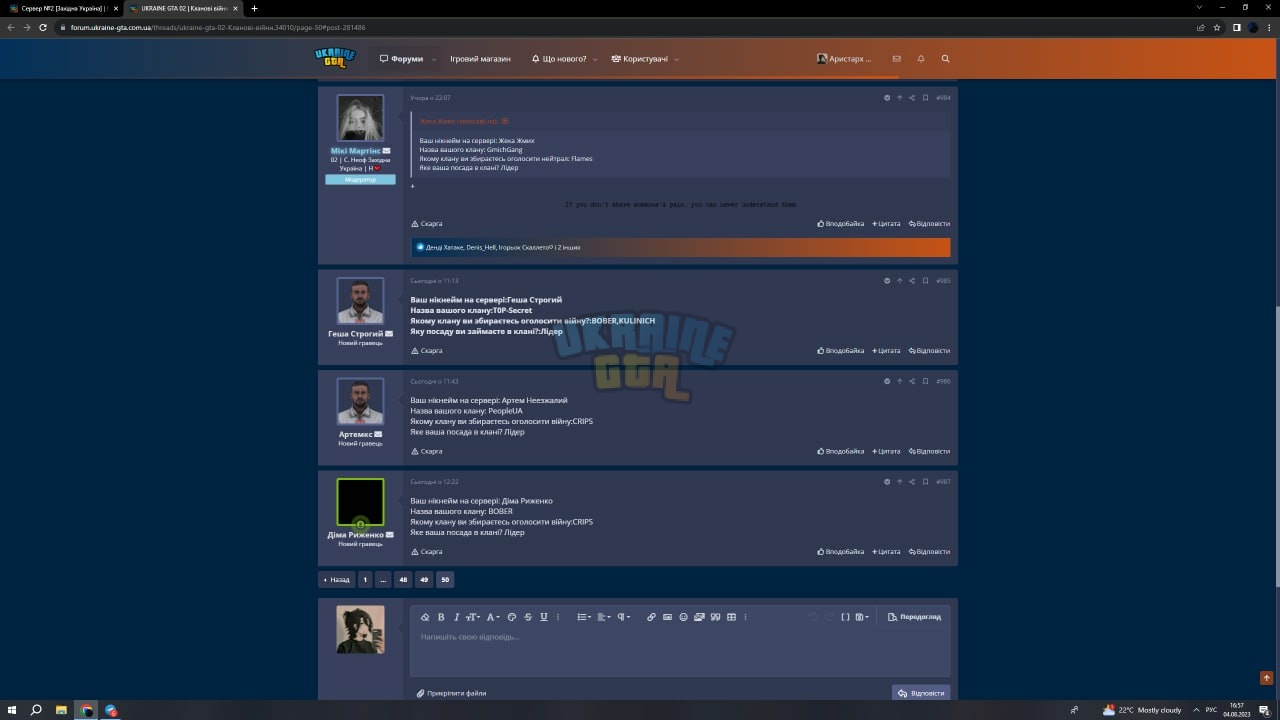Click the insert table icon in editor
Viewport: 1280px width, 720px height.
coord(731,617)
